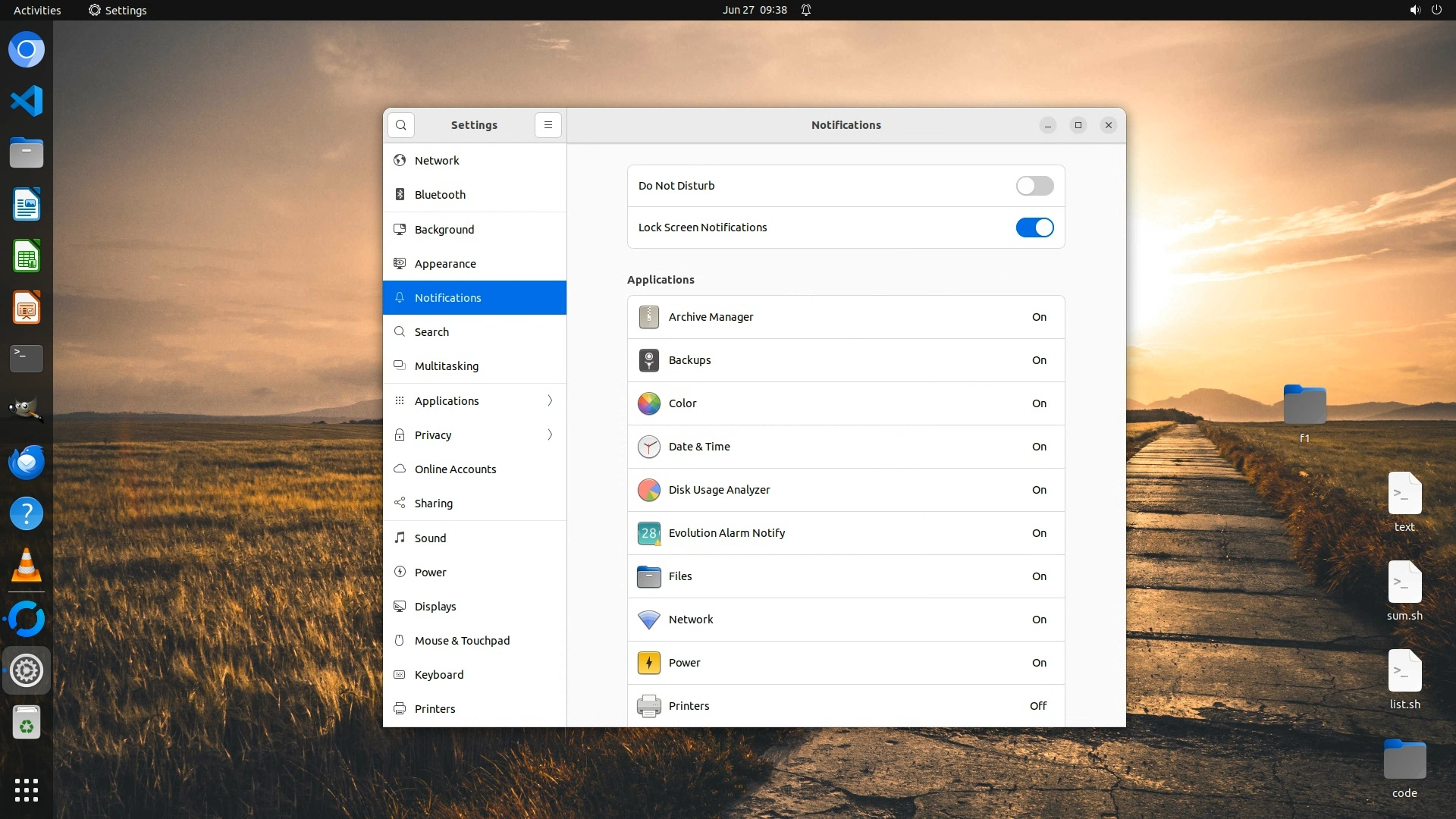Select Background in the settings sidebar
The width and height of the screenshot is (1456, 819).
tap(444, 229)
